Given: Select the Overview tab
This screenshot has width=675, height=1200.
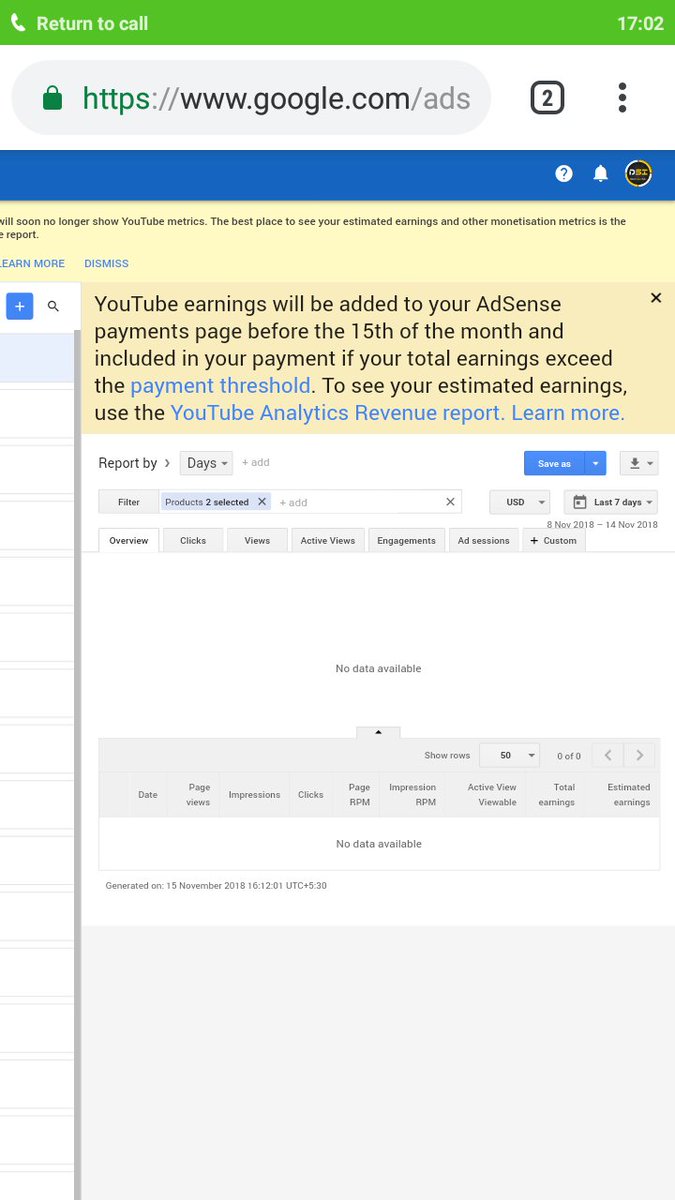Looking at the screenshot, I should tap(129, 540).
